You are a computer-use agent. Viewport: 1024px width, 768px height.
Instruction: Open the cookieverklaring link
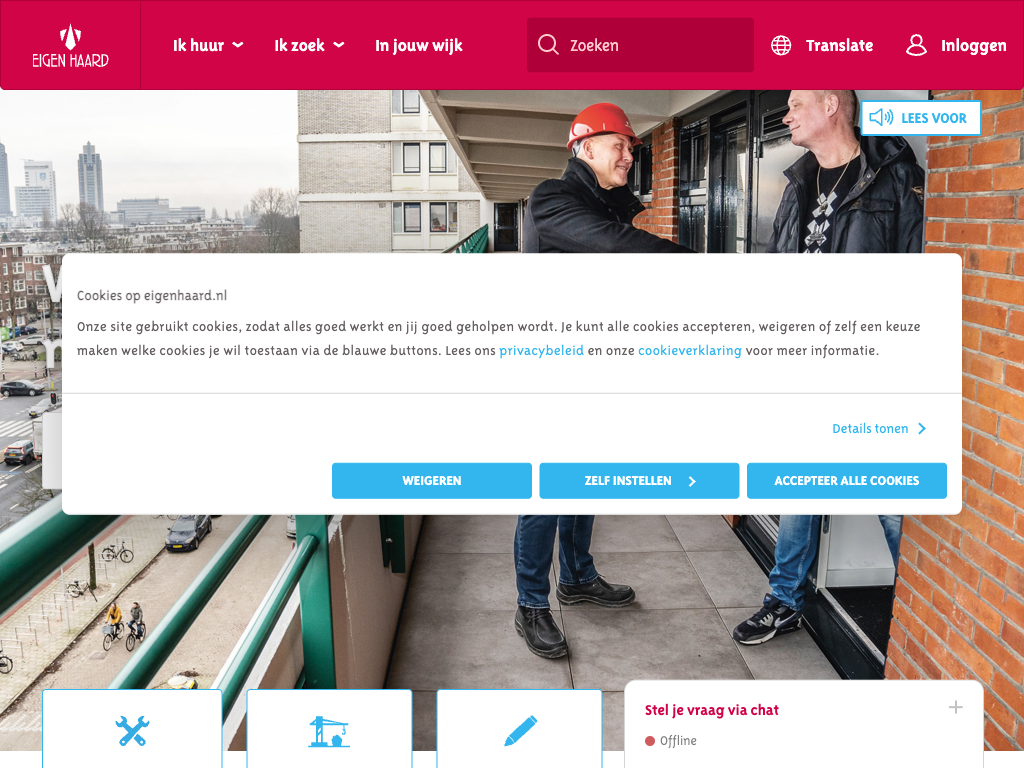tap(690, 351)
